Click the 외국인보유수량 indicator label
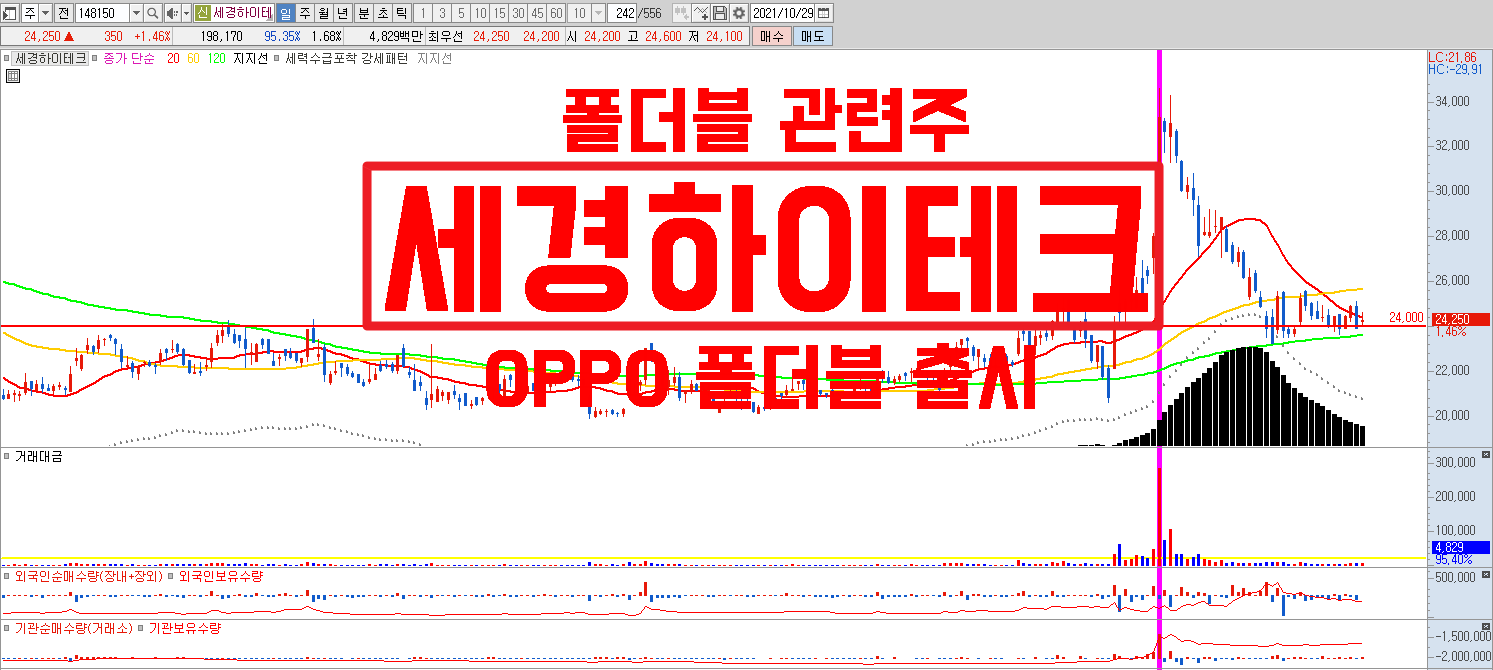Image resolution: width=1493 pixels, height=670 pixels. coord(221,577)
